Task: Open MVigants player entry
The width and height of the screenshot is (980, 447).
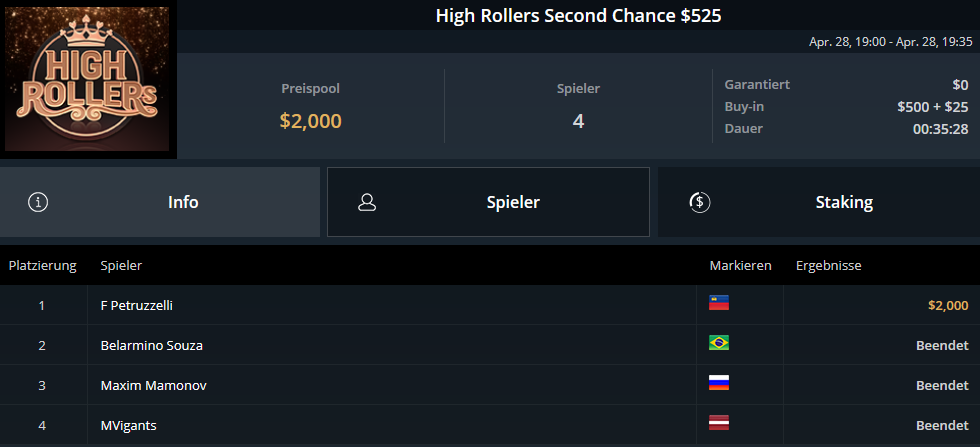Action: [x=128, y=426]
